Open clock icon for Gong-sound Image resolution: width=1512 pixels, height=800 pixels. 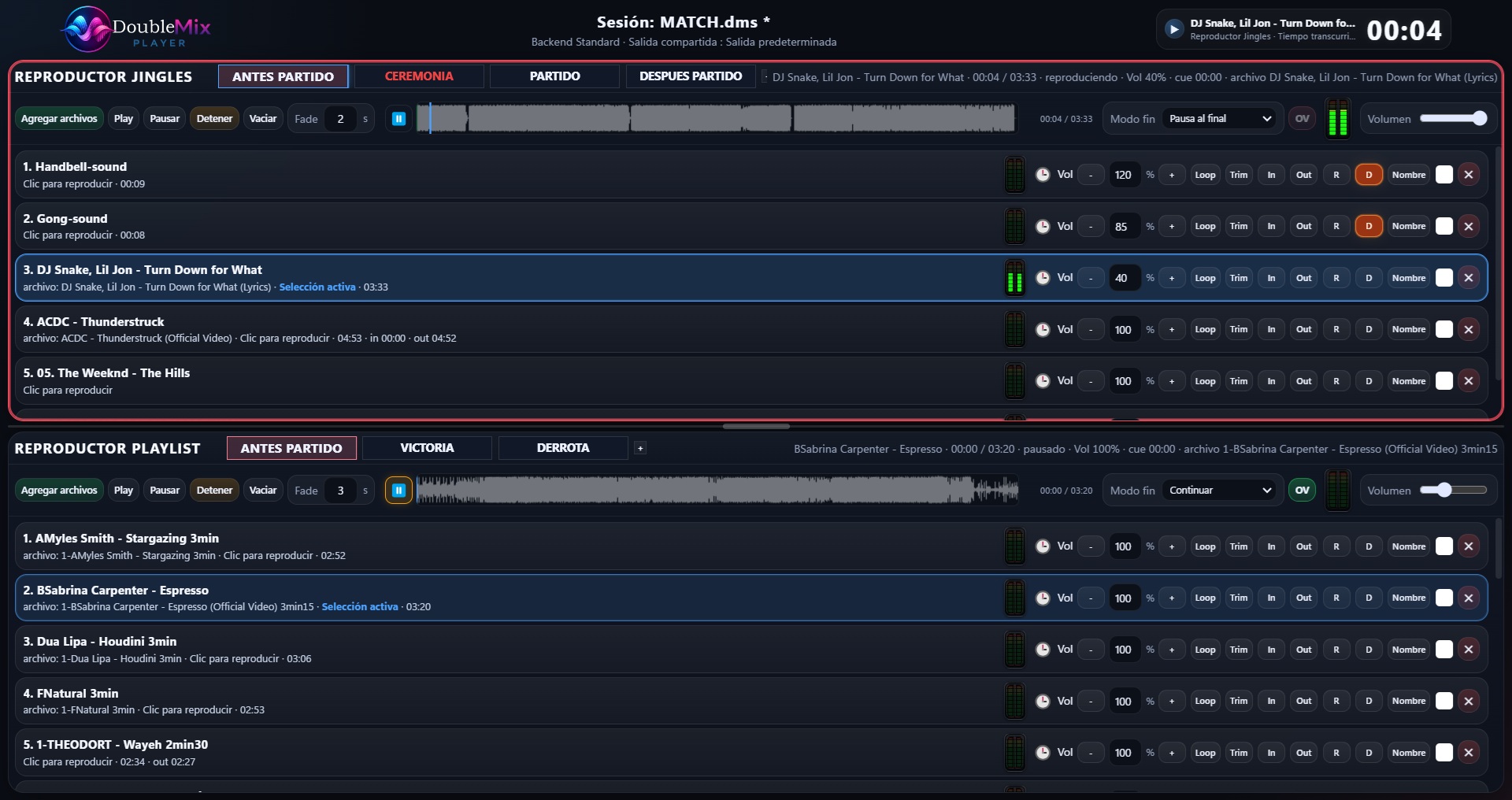[x=1043, y=227]
